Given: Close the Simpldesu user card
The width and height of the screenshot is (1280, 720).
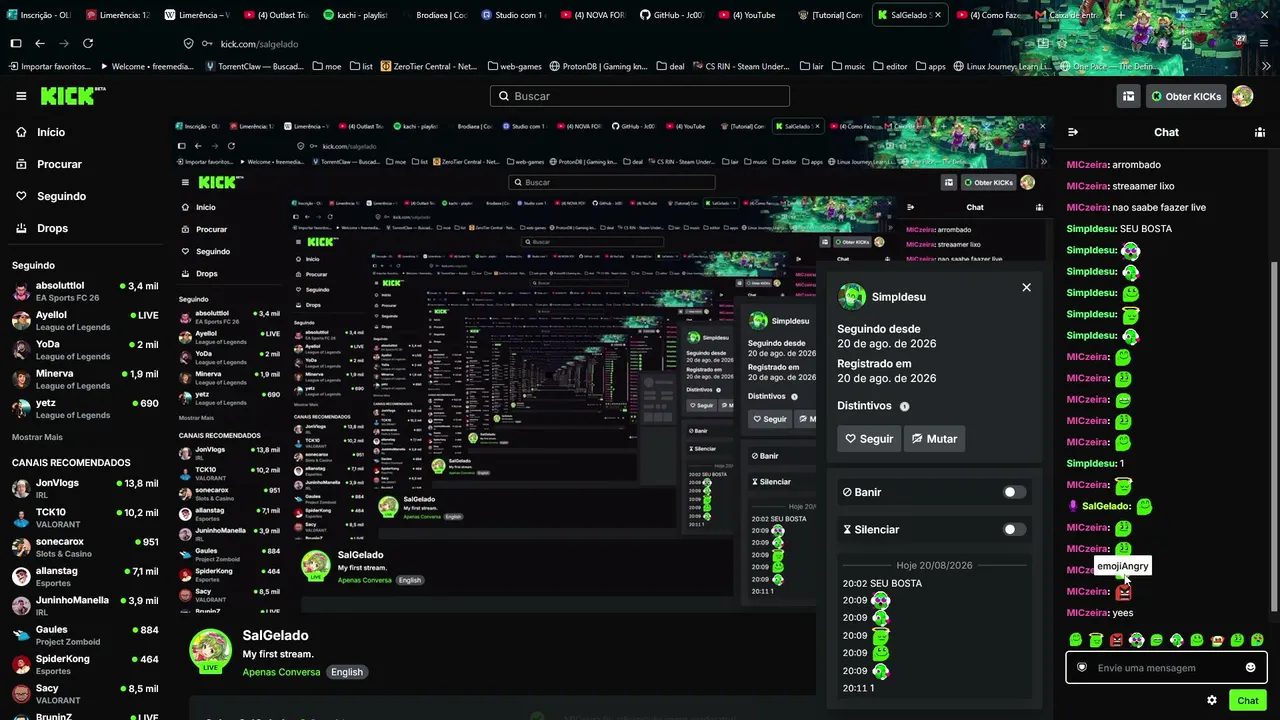Looking at the screenshot, I should tap(1026, 287).
